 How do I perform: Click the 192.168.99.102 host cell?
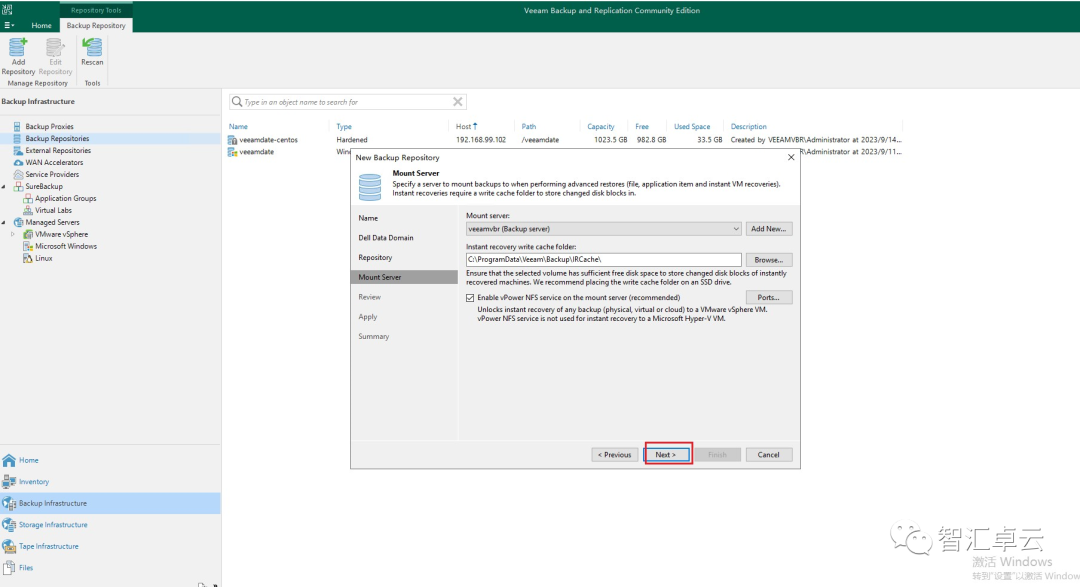click(x=481, y=140)
